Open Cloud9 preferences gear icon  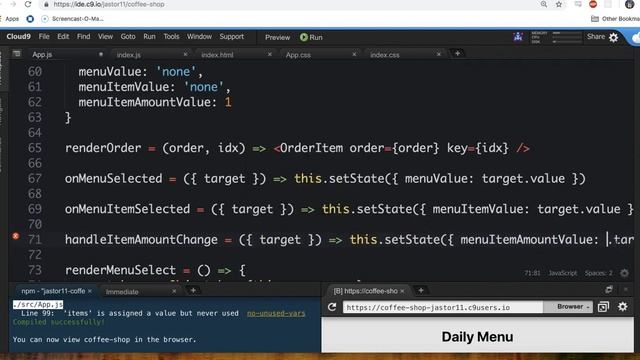click(613, 38)
